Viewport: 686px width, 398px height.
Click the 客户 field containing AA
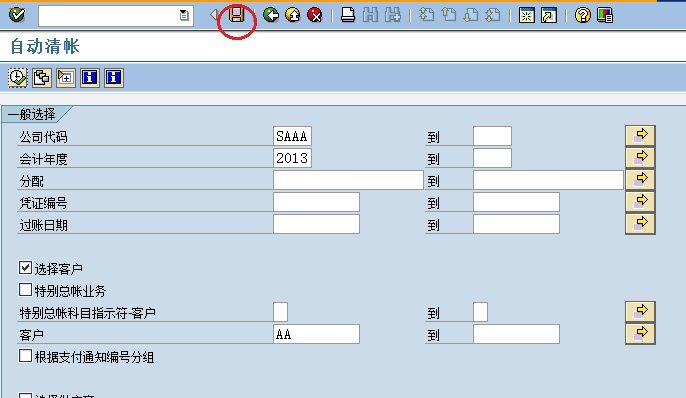coord(316,334)
